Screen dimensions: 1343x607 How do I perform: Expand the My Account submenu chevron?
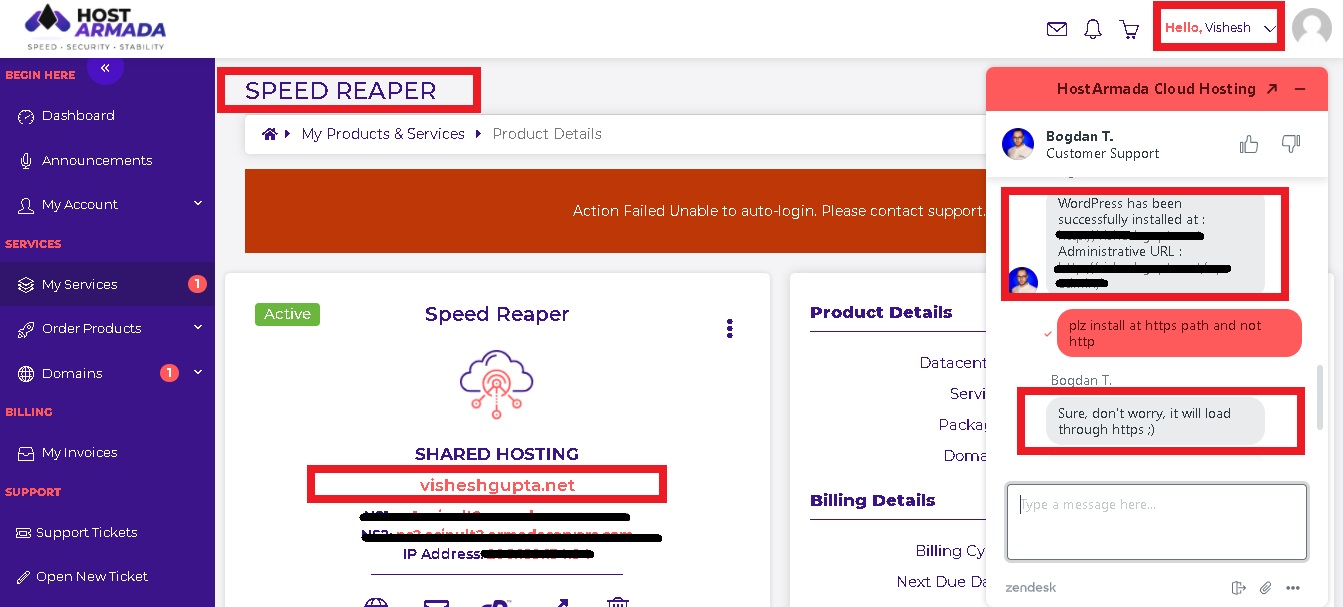pyautogui.click(x=198, y=204)
